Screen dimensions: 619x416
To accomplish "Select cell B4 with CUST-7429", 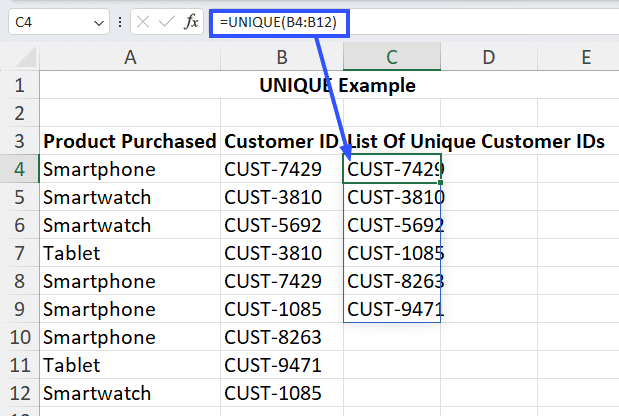I will click(x=282, y=169).
